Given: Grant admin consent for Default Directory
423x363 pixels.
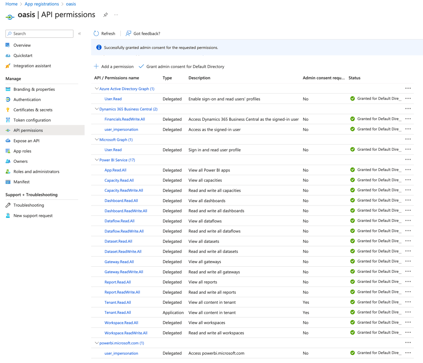Looking at the screenshot, I should click(x=182, y=66).
